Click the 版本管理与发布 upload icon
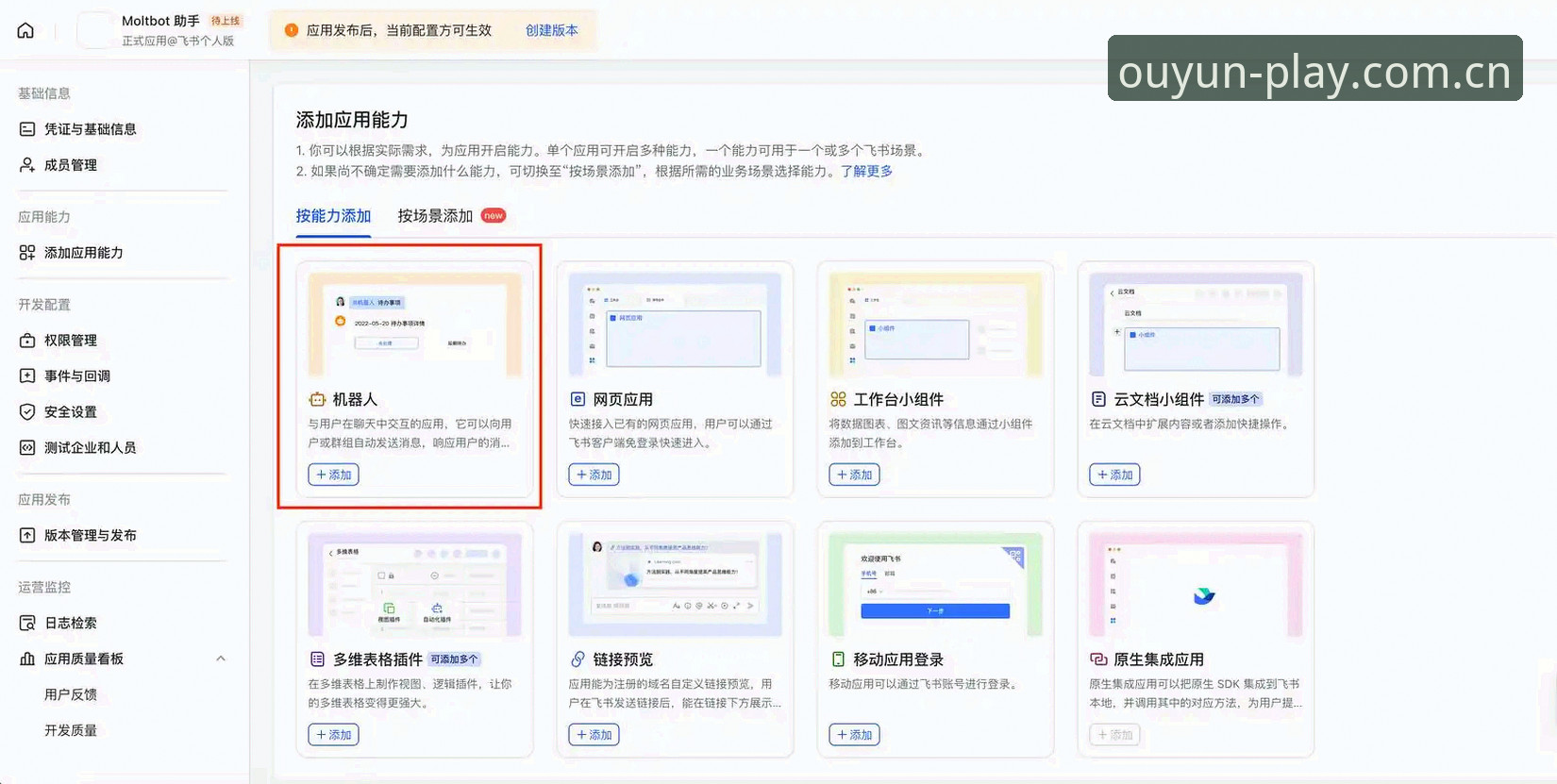1557x784 pixels. pos(27,536)
